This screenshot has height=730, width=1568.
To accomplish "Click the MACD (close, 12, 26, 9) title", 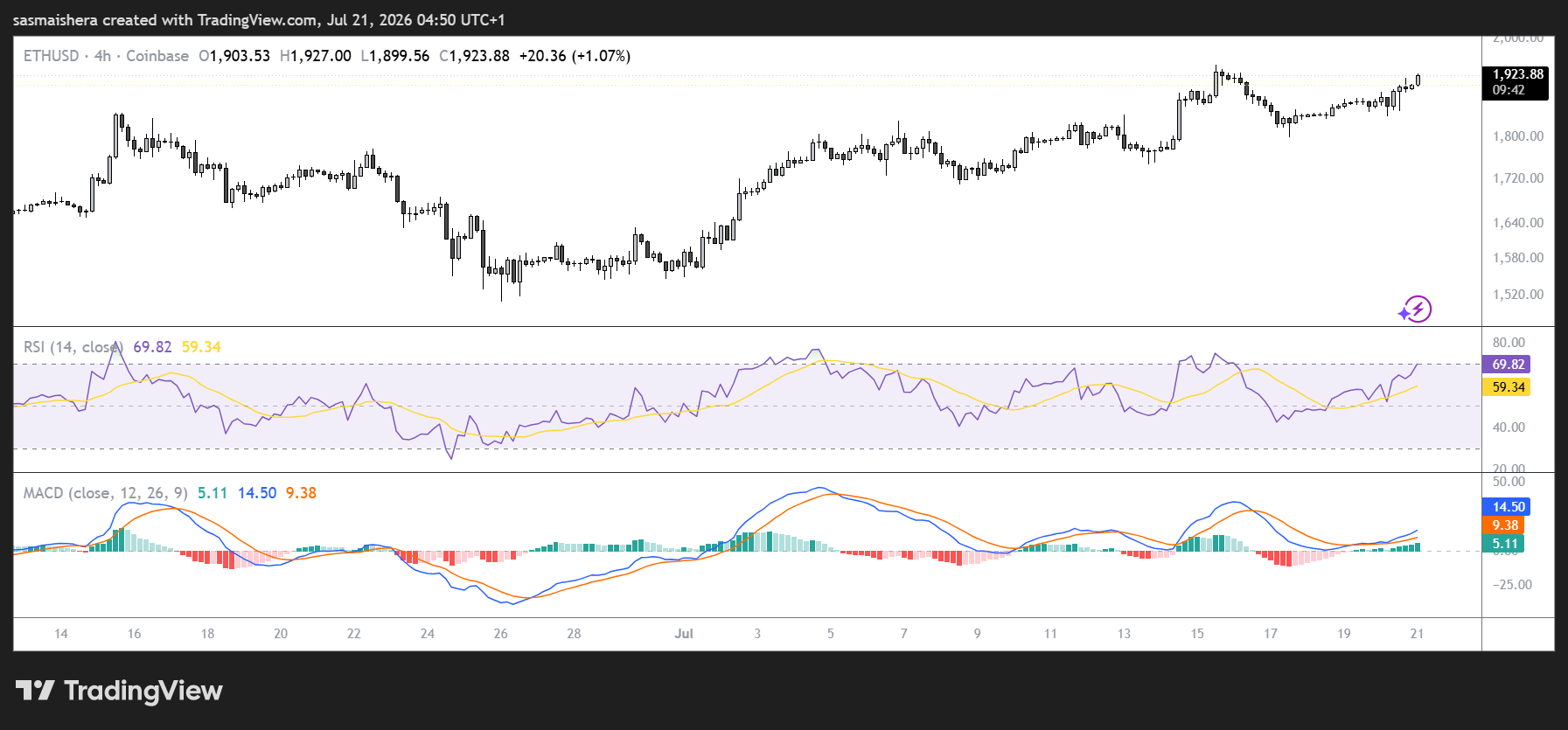I will coord(105,493).
